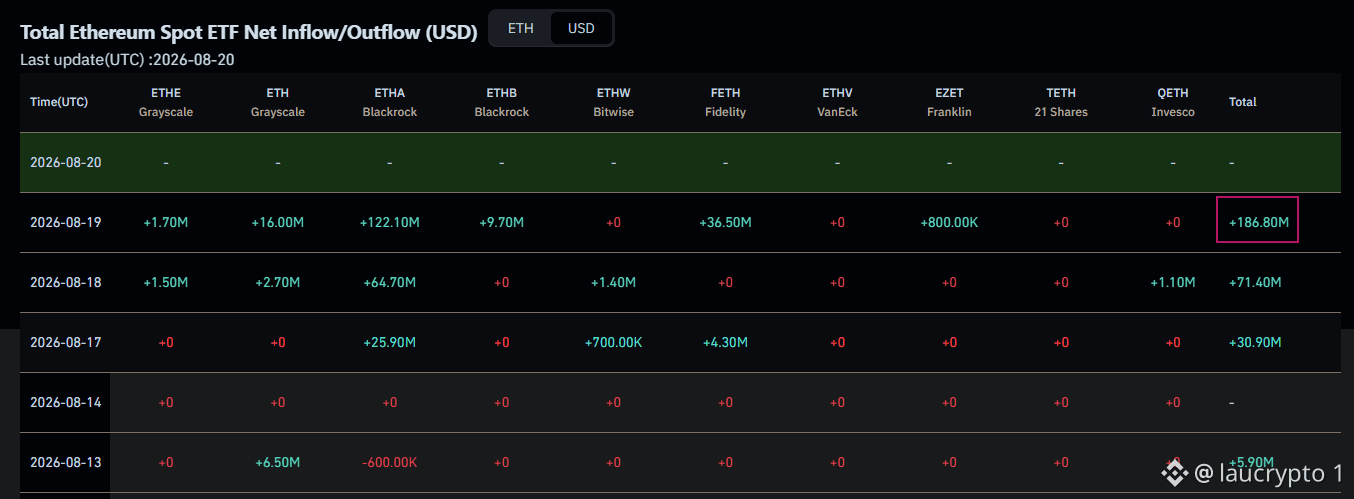1354x499 pixels.
Task: Select the USD toggle option
Action: 581,28
